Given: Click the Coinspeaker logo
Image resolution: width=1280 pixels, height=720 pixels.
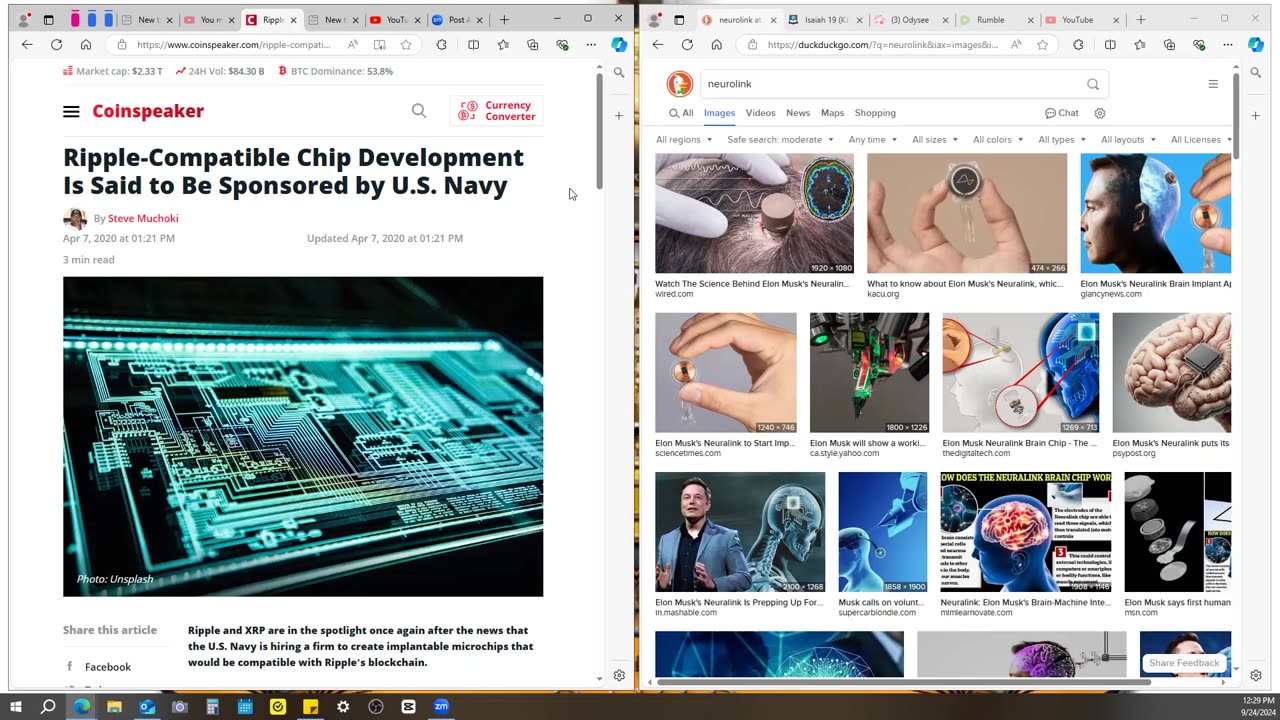Looking at the screenshot, I should [148, 111].
